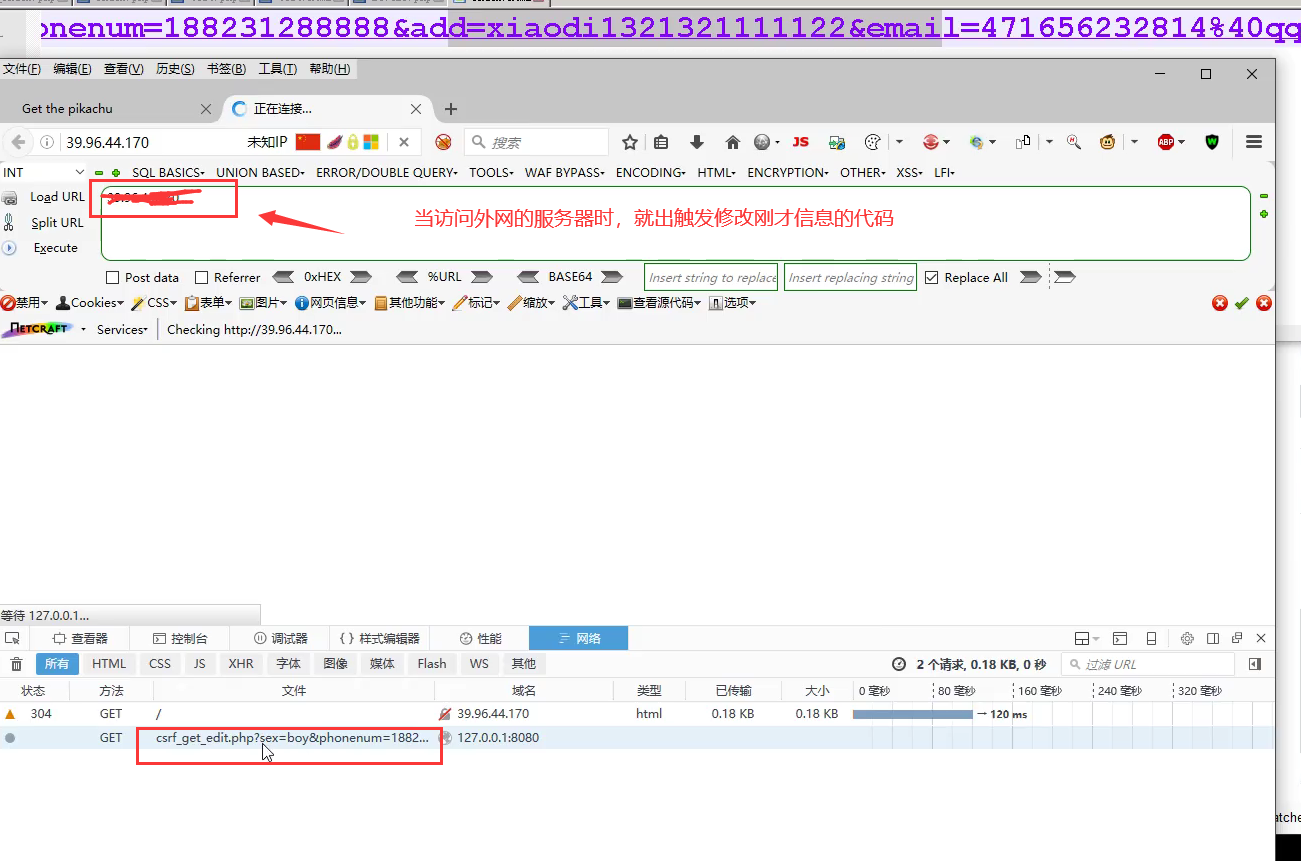Image resolution: width=1301 pixels, height=861 pixels.
Task: Click the Insert string to replace field
Action: 712,277
